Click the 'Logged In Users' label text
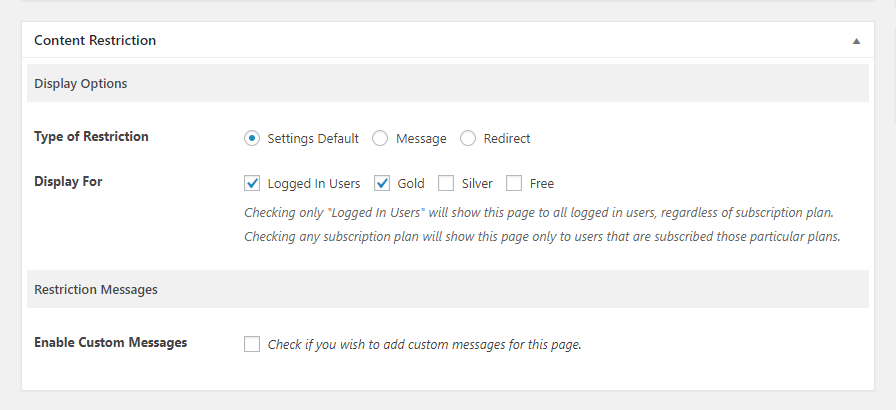Screen dimensions: 896x410 [x=314, y=184]
